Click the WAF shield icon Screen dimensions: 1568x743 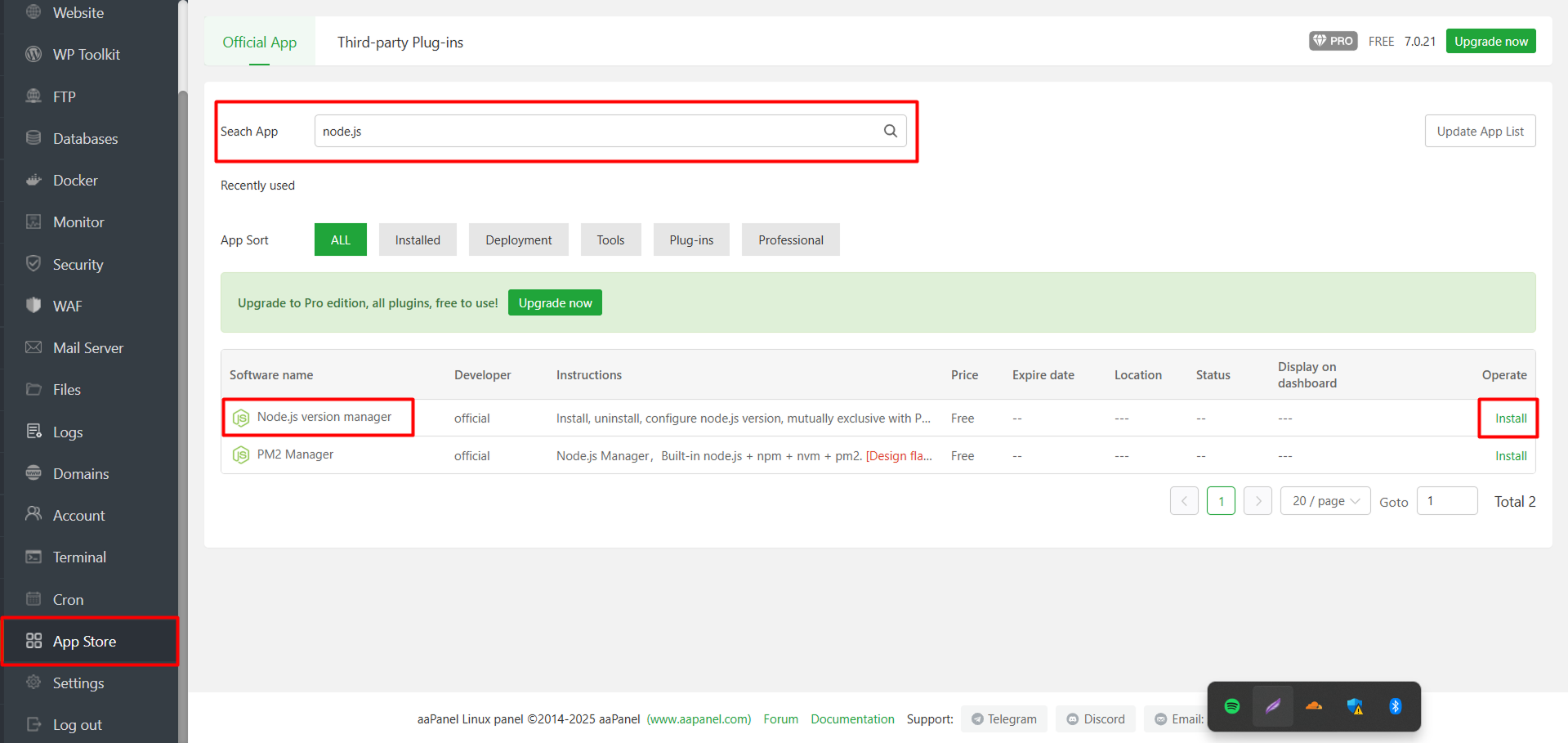34,305
